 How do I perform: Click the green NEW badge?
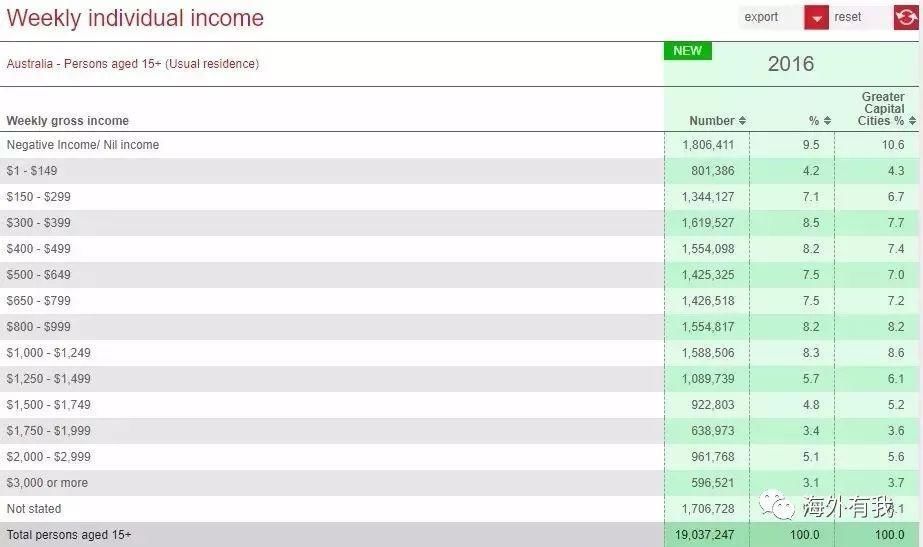tap(688, 51)
